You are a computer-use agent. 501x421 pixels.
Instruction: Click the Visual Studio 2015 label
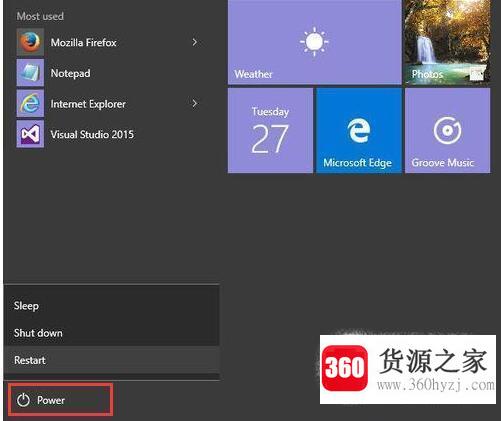pos(92,134)
